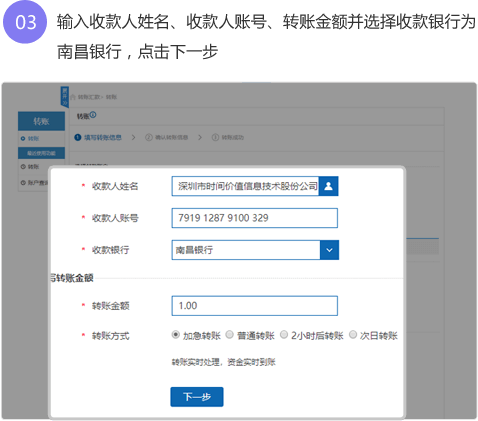Click the 下一步 button
Image resolution: width=478 pixels, height=421 pixels.
197,397
